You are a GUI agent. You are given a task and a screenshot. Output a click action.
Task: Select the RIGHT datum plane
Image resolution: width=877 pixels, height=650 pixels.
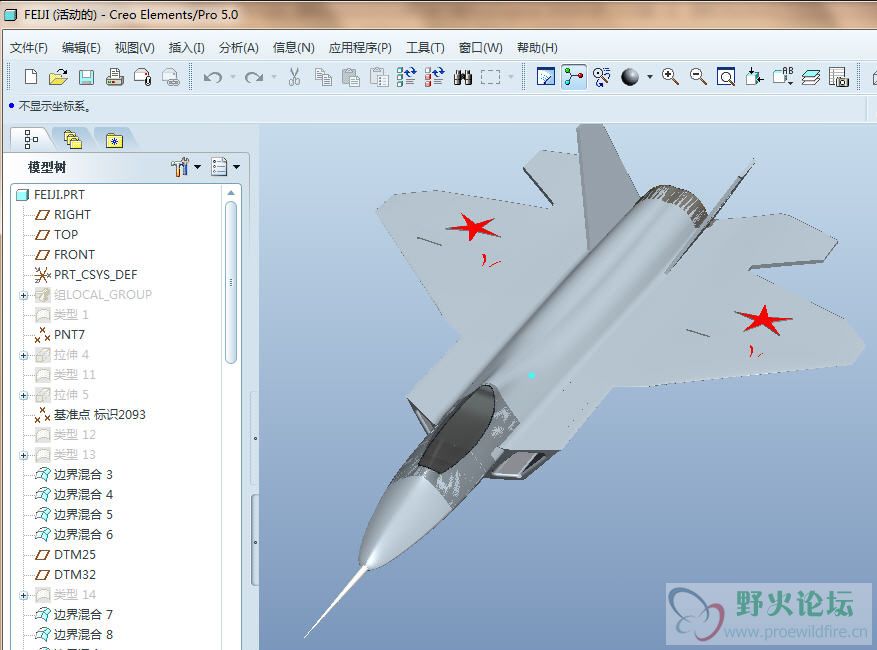72,215
